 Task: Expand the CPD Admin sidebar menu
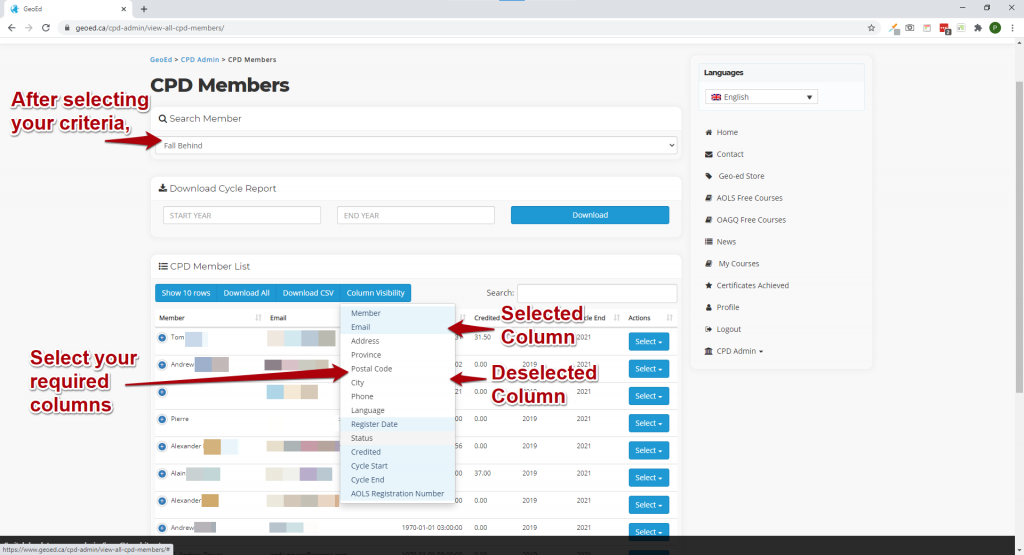pyautogui.click(x=739, y=351)
